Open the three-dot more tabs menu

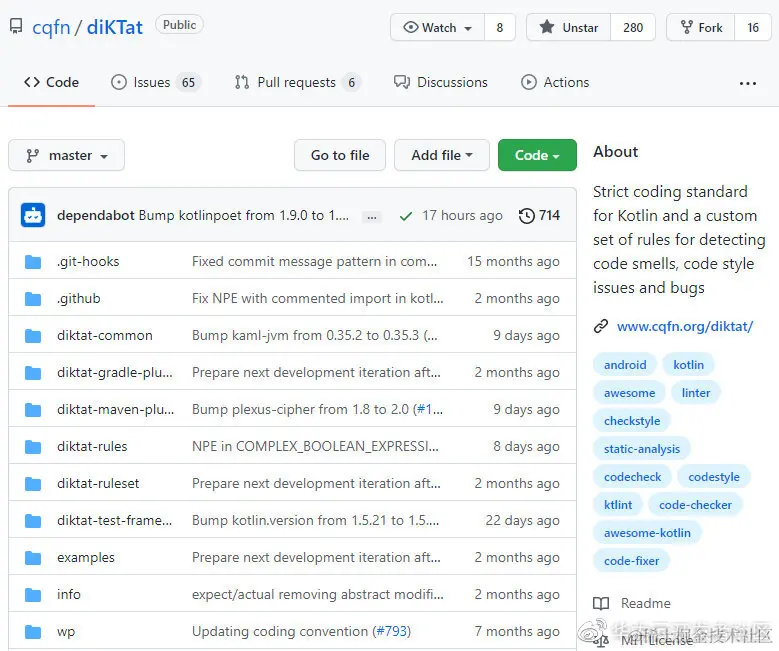tap(748, 83)
